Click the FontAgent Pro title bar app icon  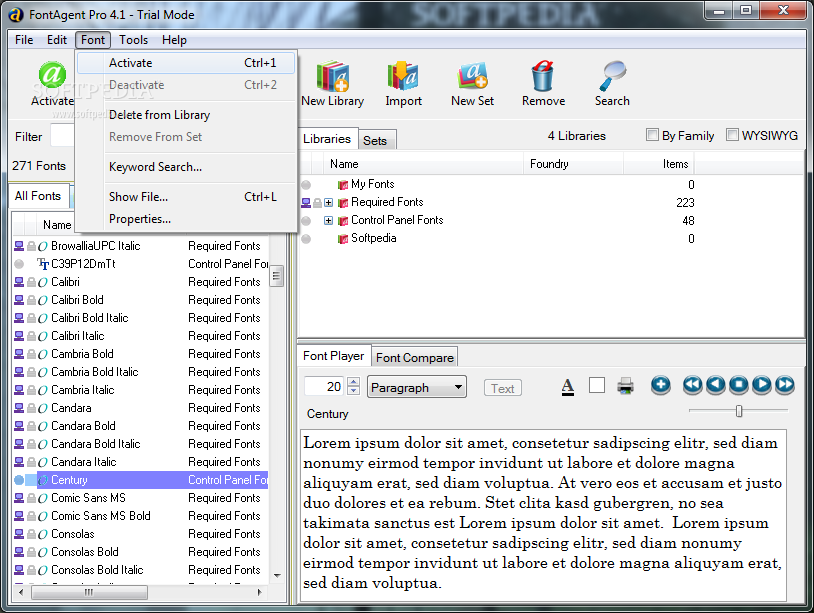[17, 15]
